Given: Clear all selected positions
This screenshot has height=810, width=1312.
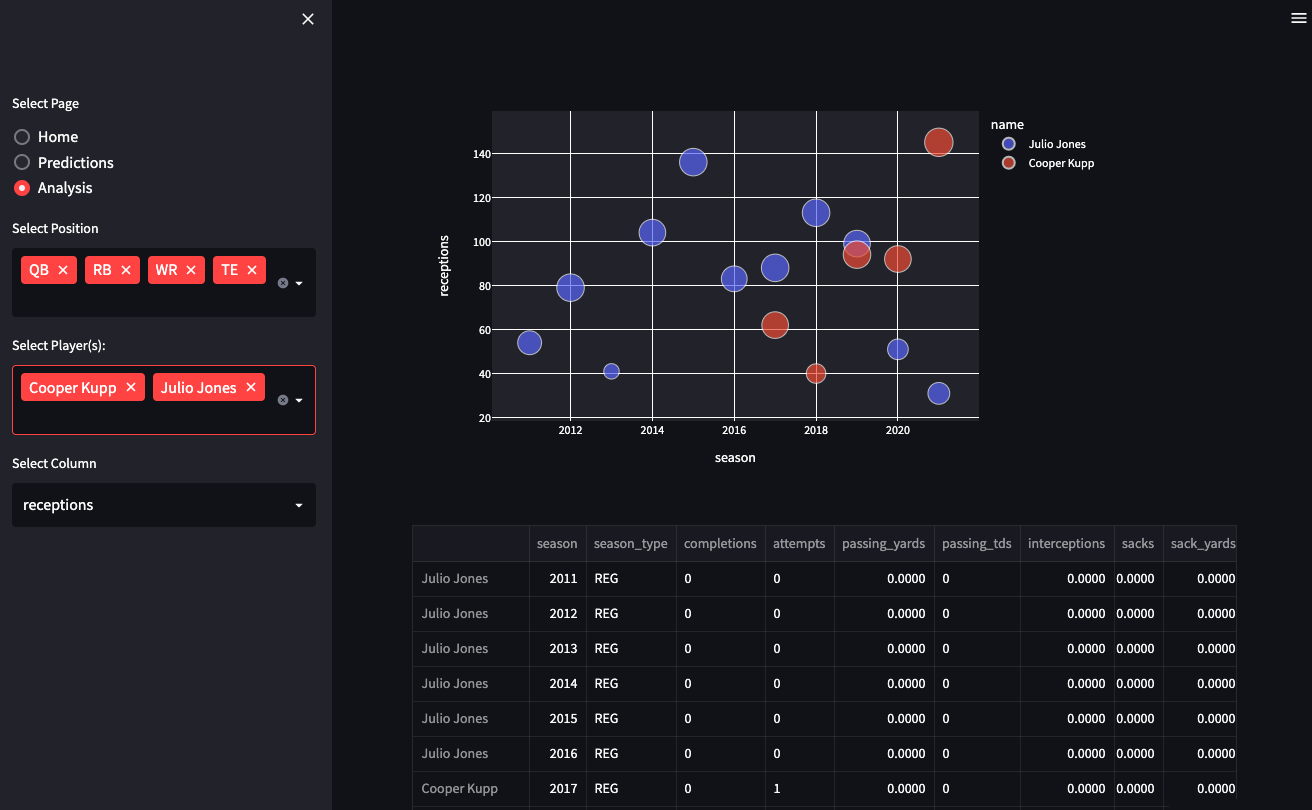Looking at the screenshot, I should tap(283, 283).
